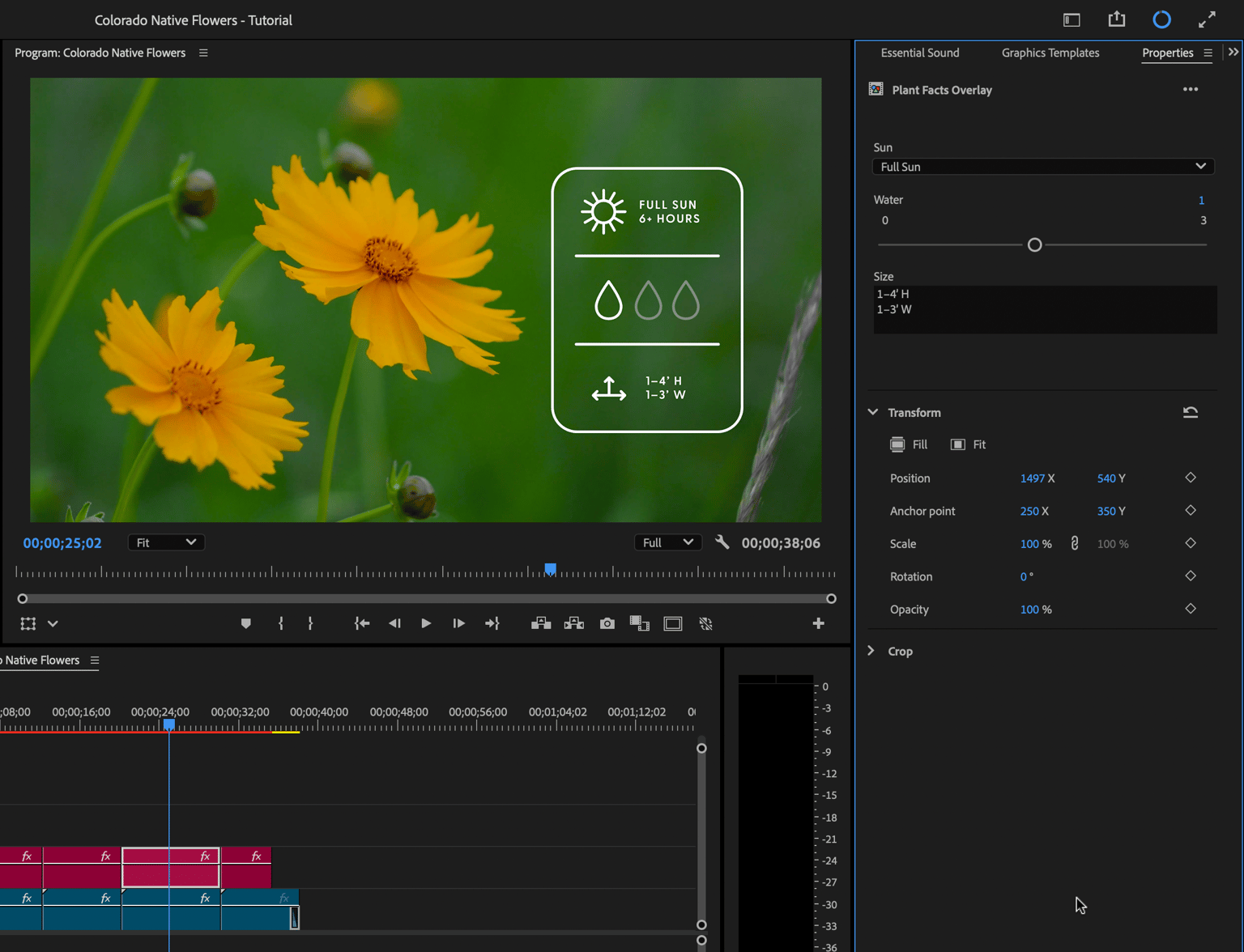Click the Water slider handle
Image resolution: width=1244 pixels, height=952 pixels.
click(1034, 245)
